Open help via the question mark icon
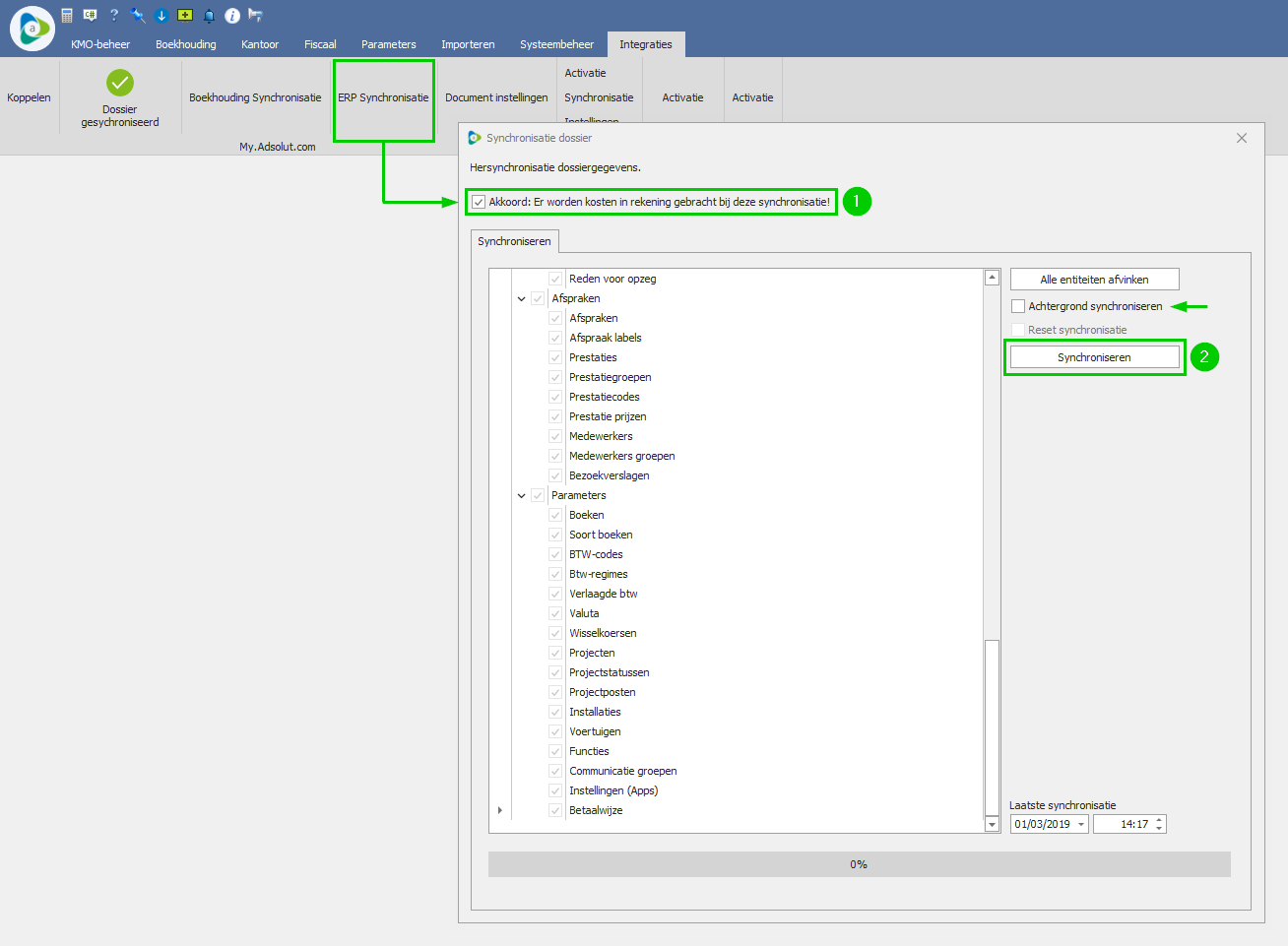The height and width of the screenshot is (946, 1288). [x=114, y=16]
